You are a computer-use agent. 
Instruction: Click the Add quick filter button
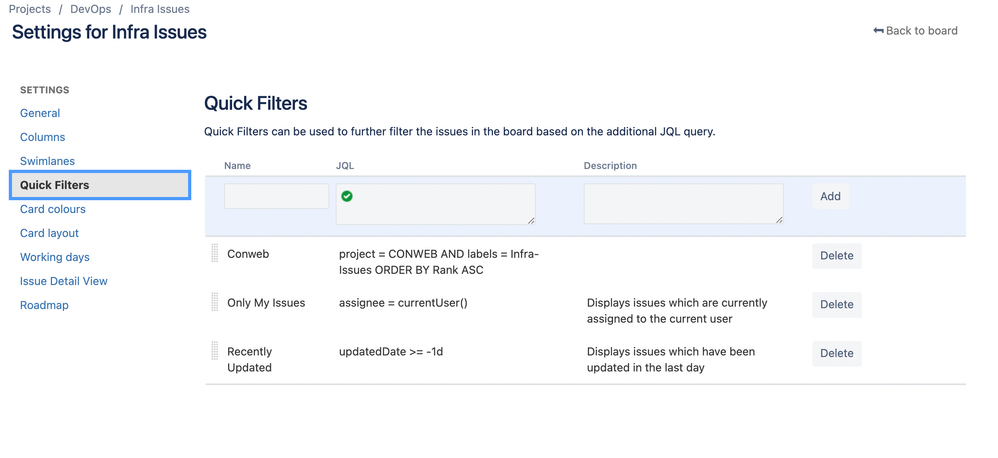click(x=830, y=197)
